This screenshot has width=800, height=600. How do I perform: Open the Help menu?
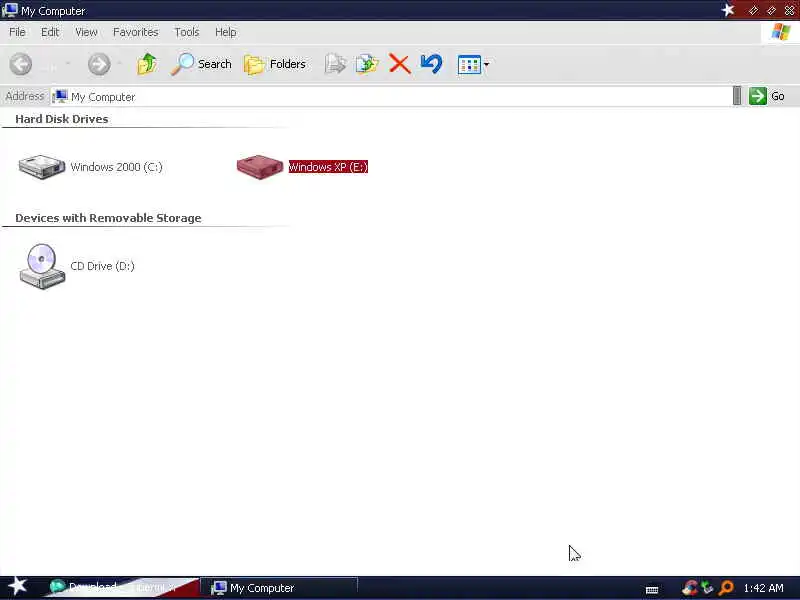226,32
